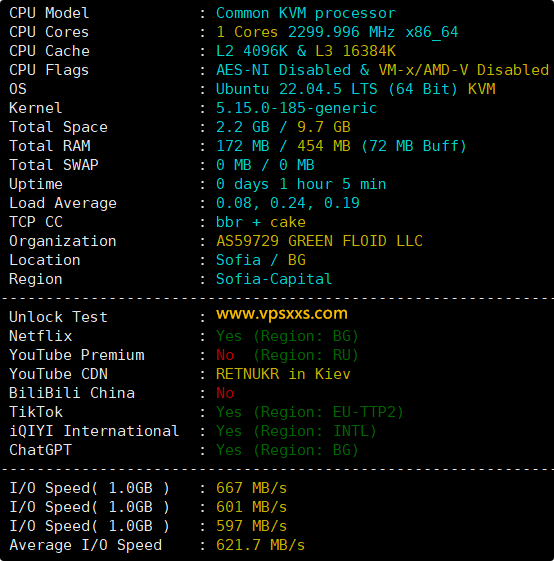This screenshot has width=554, height=561.
Task: Click the 'YouTube CDN' label
Action: 58,374
